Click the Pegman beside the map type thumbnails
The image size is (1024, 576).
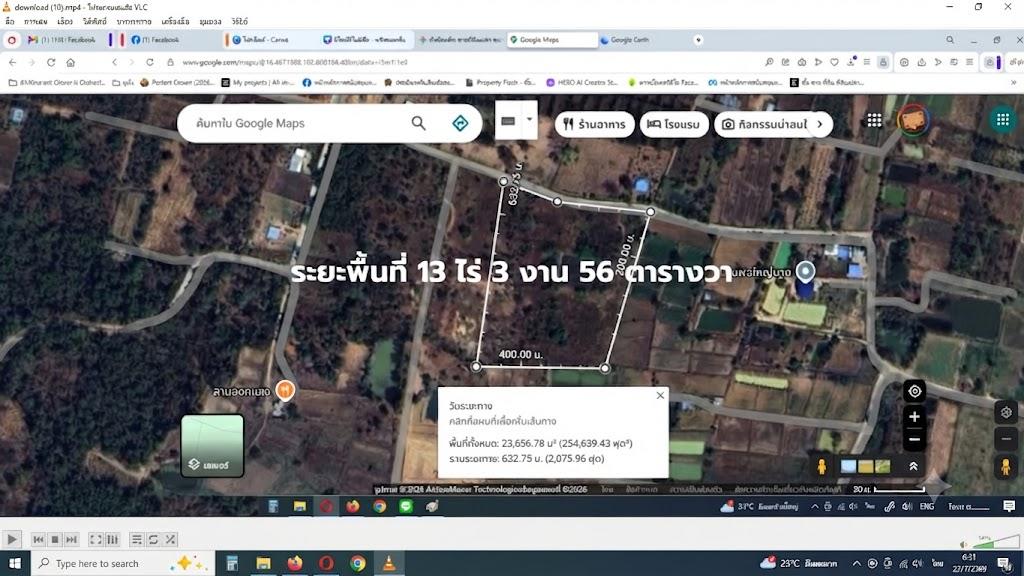(x=822, y=466)
